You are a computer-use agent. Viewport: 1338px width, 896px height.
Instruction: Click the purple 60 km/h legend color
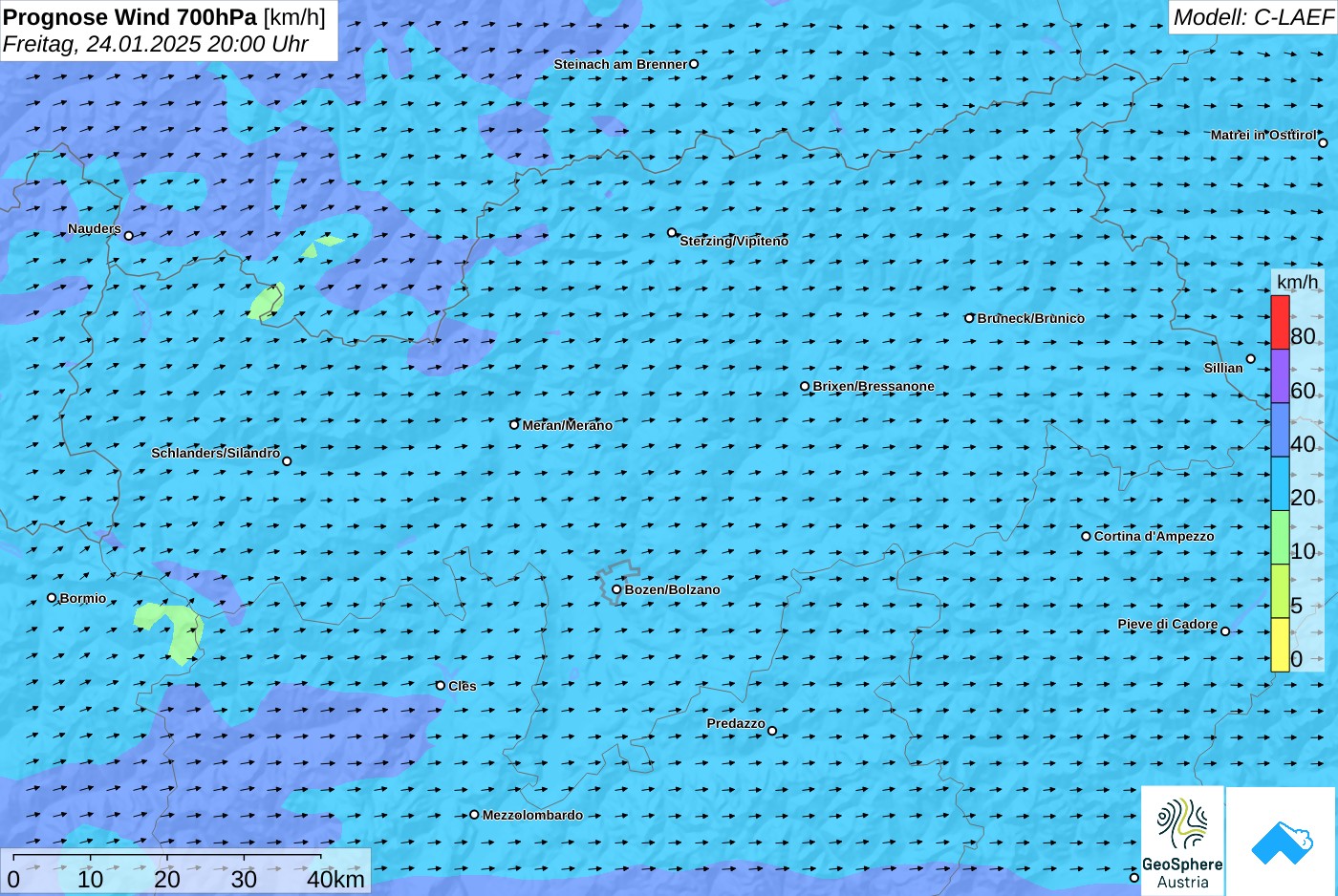pyautogui.click(x=1280, y=376)
